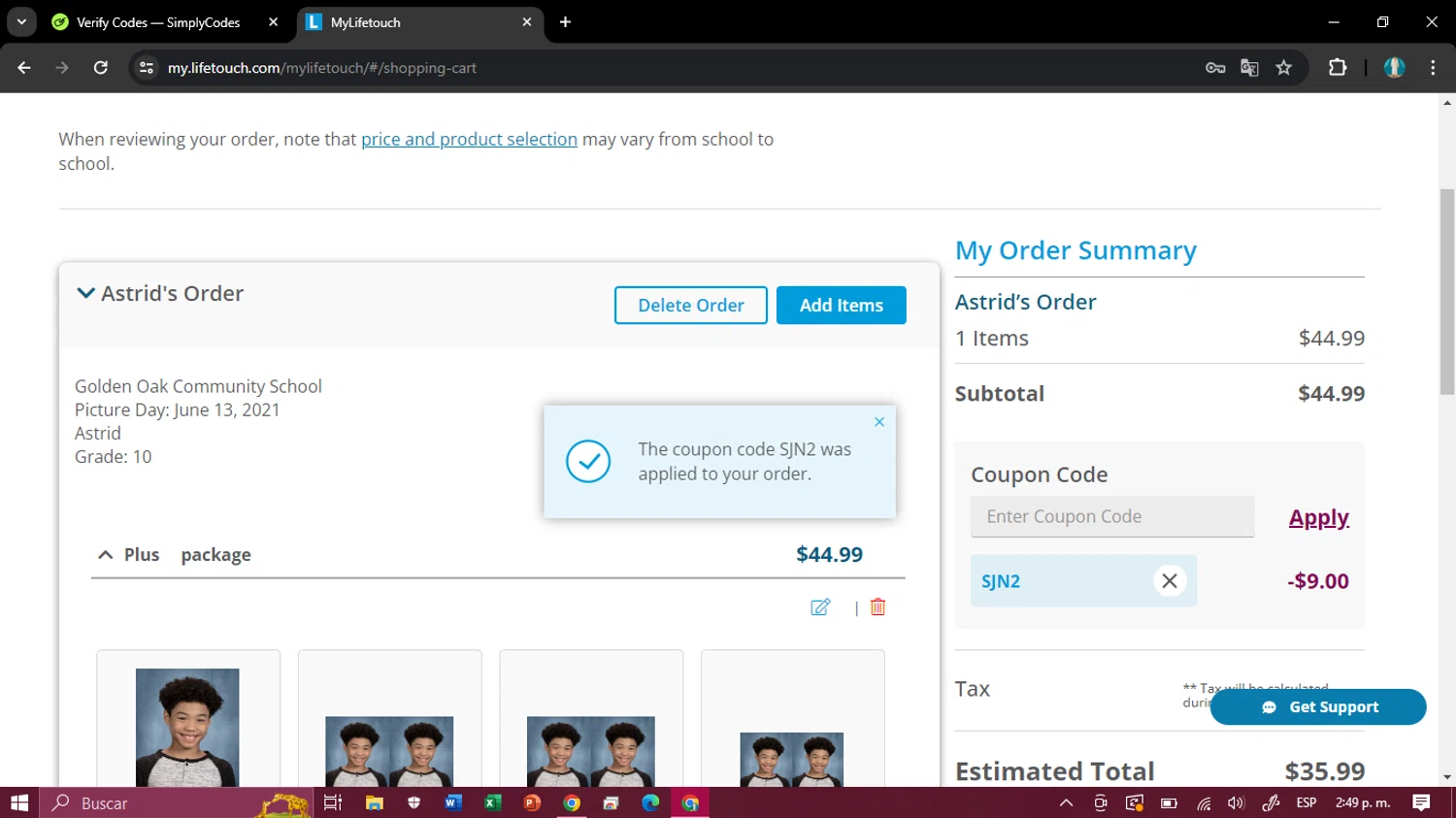Click the Add Items button

tap(842, 305)
